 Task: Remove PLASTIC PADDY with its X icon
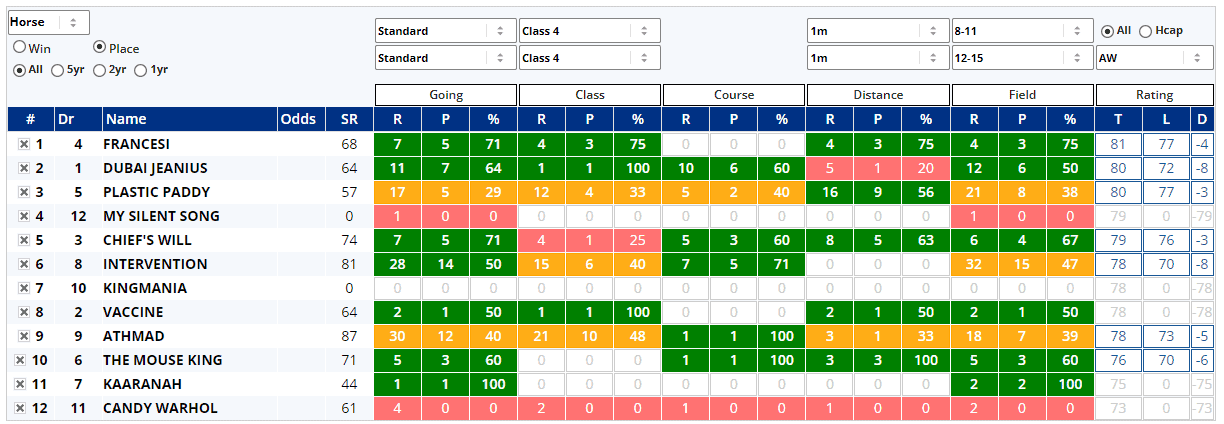(x=23, y=192)
